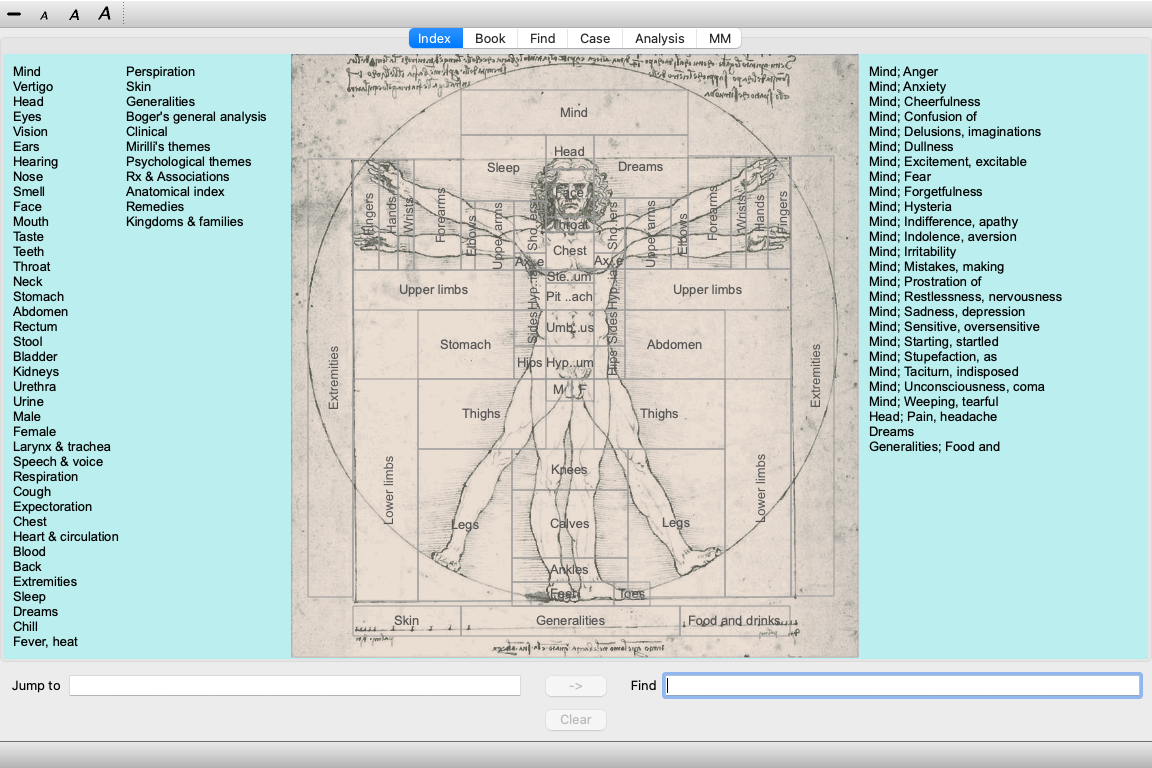Select Mind; Sadness, depression rubric
The width and height of the screenshot is (1152, 768).
click(x=946, y=312)
